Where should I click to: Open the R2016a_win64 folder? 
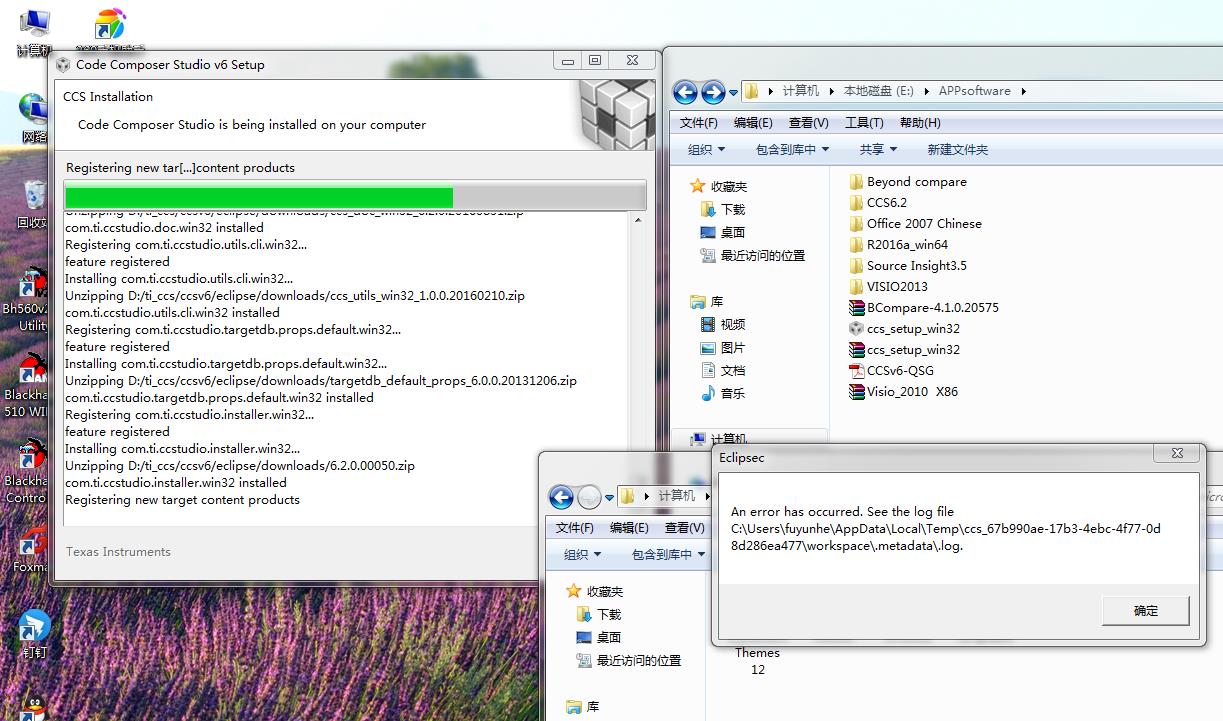point(898,245)
